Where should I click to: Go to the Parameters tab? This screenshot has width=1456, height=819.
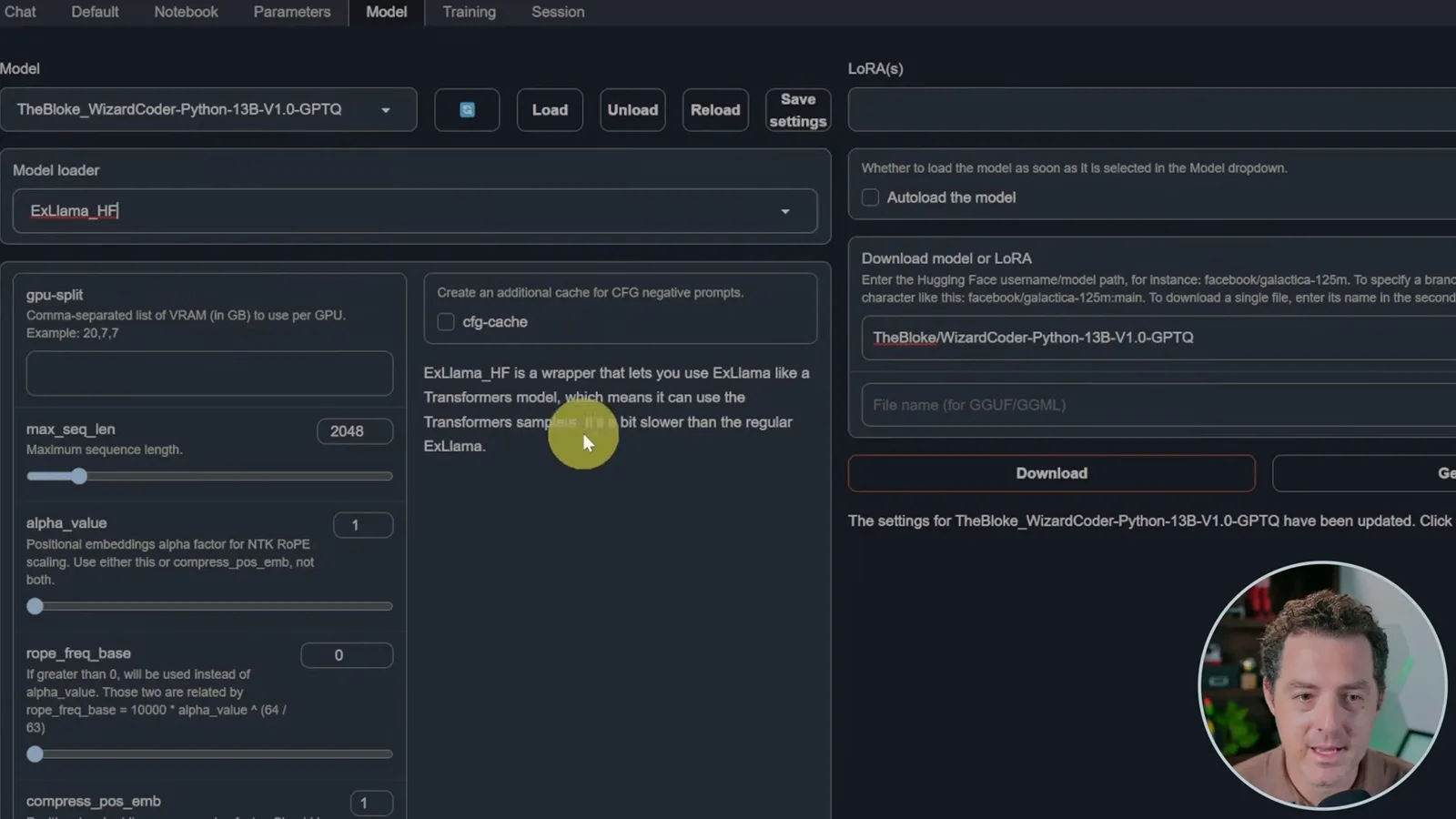click(291, 12)
